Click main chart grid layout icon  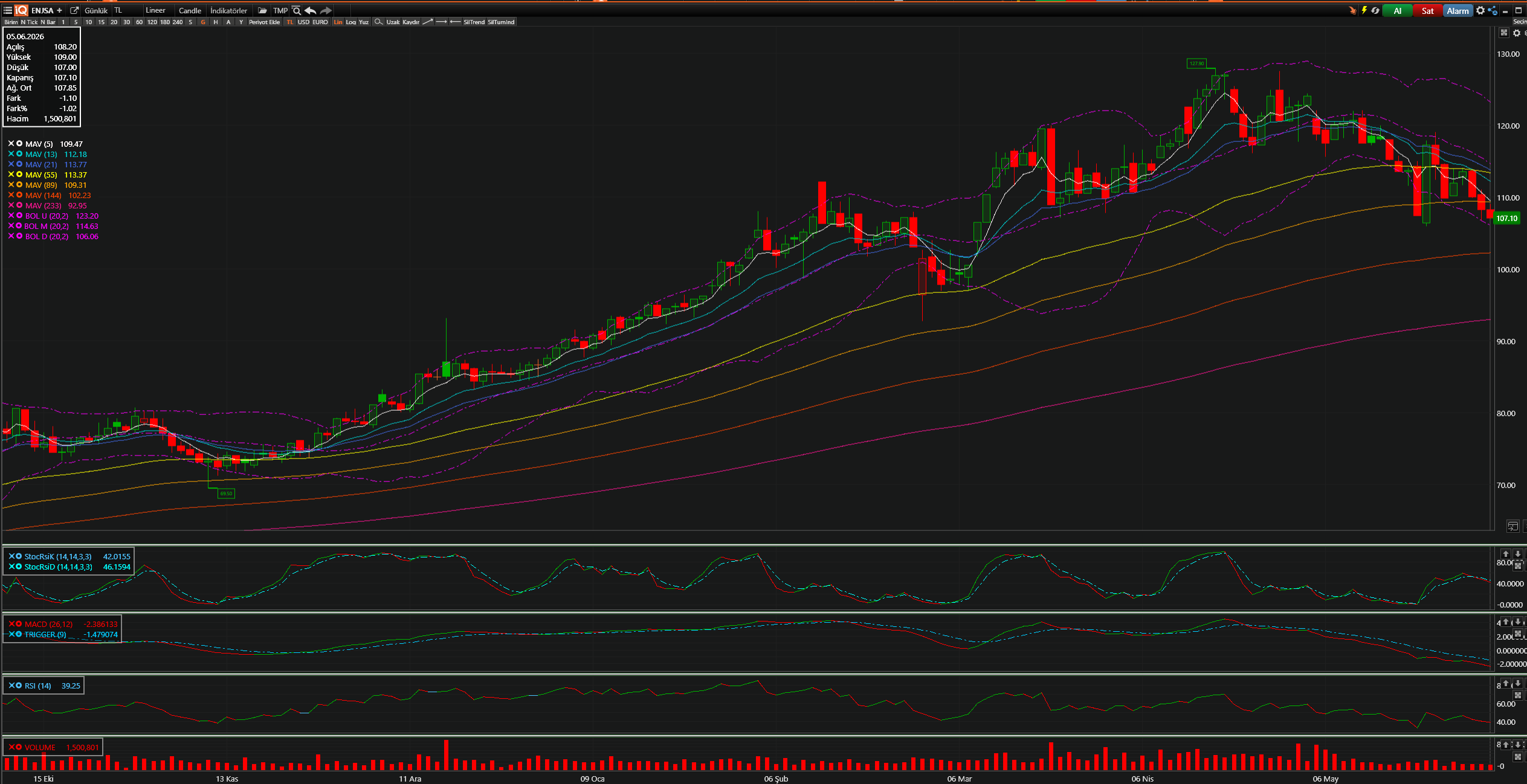(x=1504, y=33)
